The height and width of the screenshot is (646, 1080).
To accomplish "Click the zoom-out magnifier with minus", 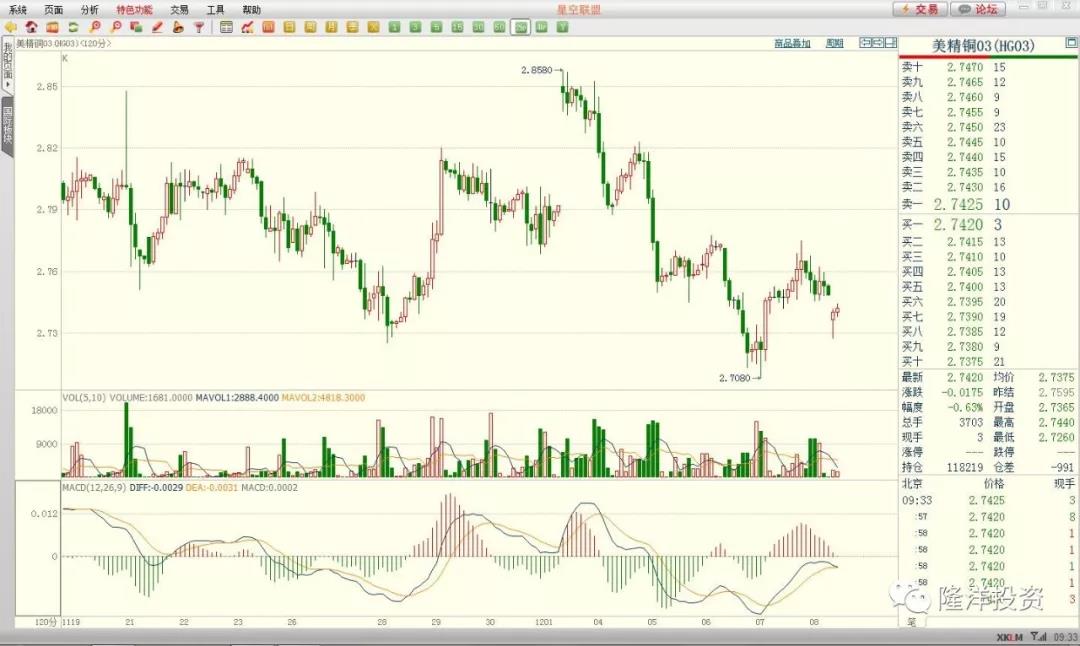I will tap(115, 28).
